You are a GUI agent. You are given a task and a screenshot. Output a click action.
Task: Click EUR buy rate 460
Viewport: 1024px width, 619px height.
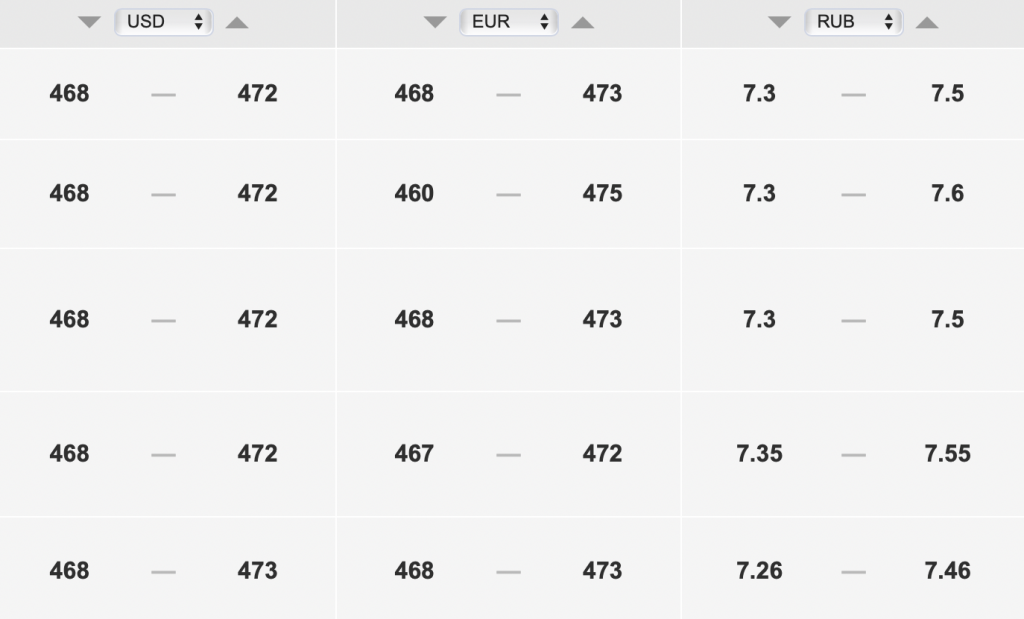(x=414, y=194)
